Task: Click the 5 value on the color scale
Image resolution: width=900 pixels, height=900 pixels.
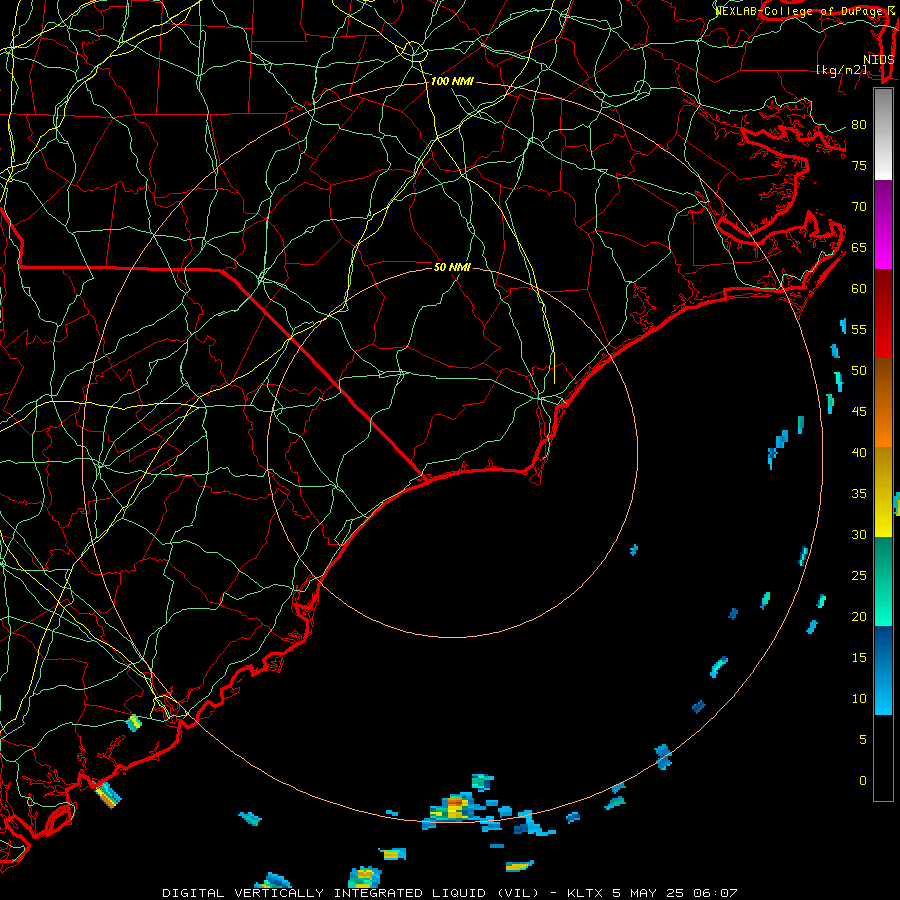Action: coord(863,739)
